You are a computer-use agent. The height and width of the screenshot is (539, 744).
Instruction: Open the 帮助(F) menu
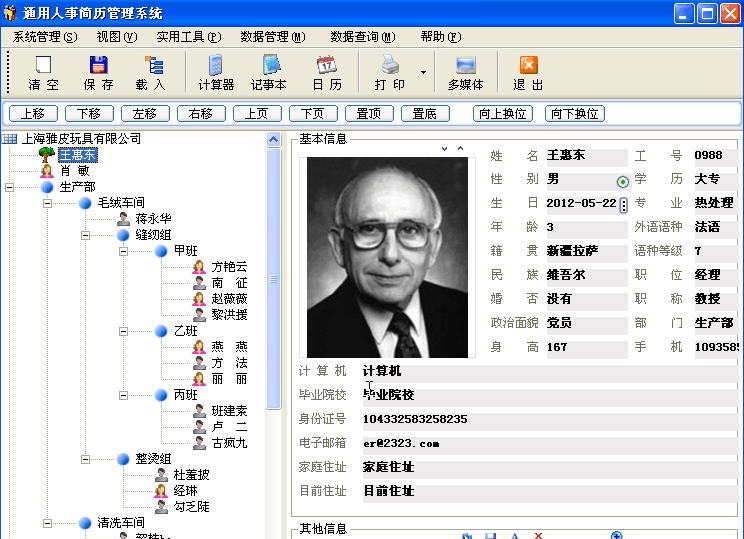pyautogui.click(x=441, y=37)
